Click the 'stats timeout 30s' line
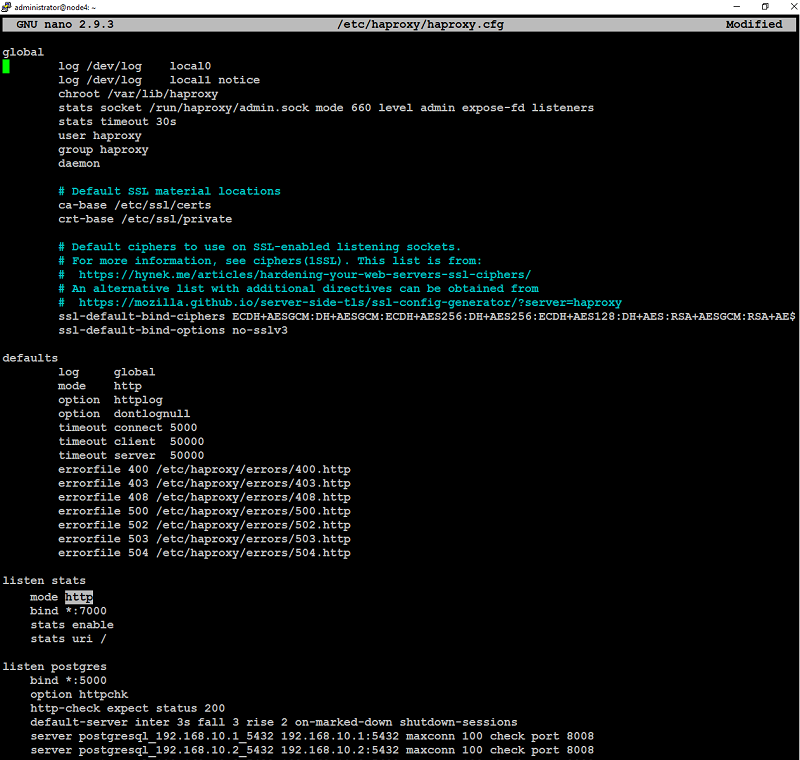Image resolution: width=800 pixels, height=760 pixels. (x=117, y=121)
